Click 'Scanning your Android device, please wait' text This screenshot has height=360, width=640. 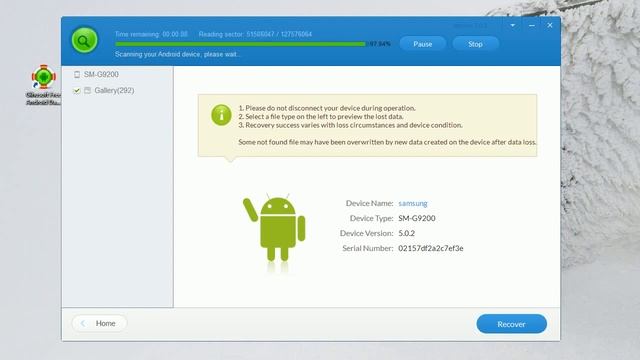[177, 54]
